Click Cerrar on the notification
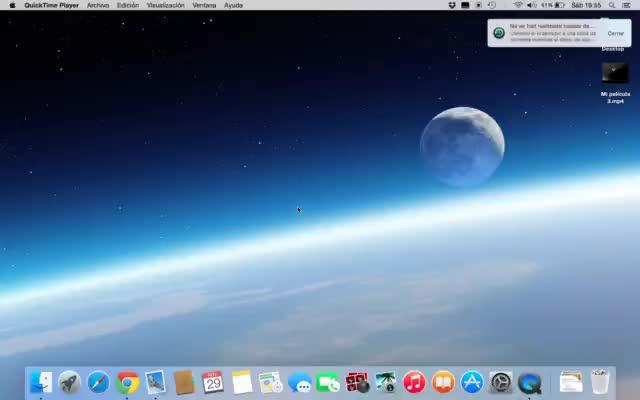The height and width of the screenshot is (400, 640). coord(616,33)
